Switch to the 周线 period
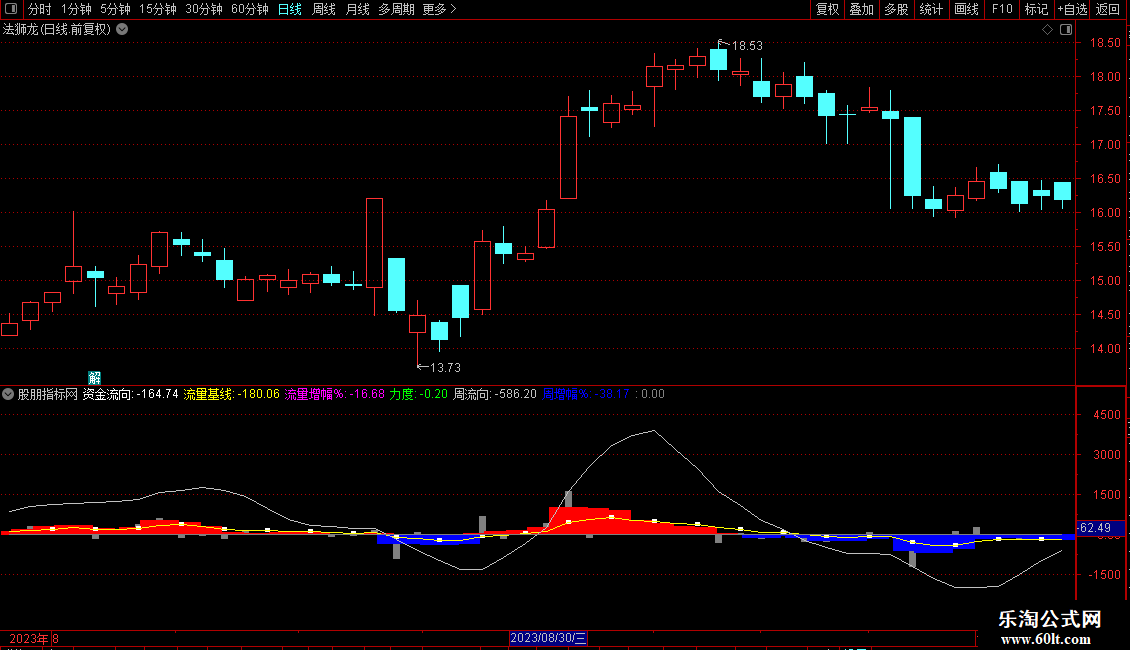The width and height of the screenshot is (1130, 650). point(324,9)
